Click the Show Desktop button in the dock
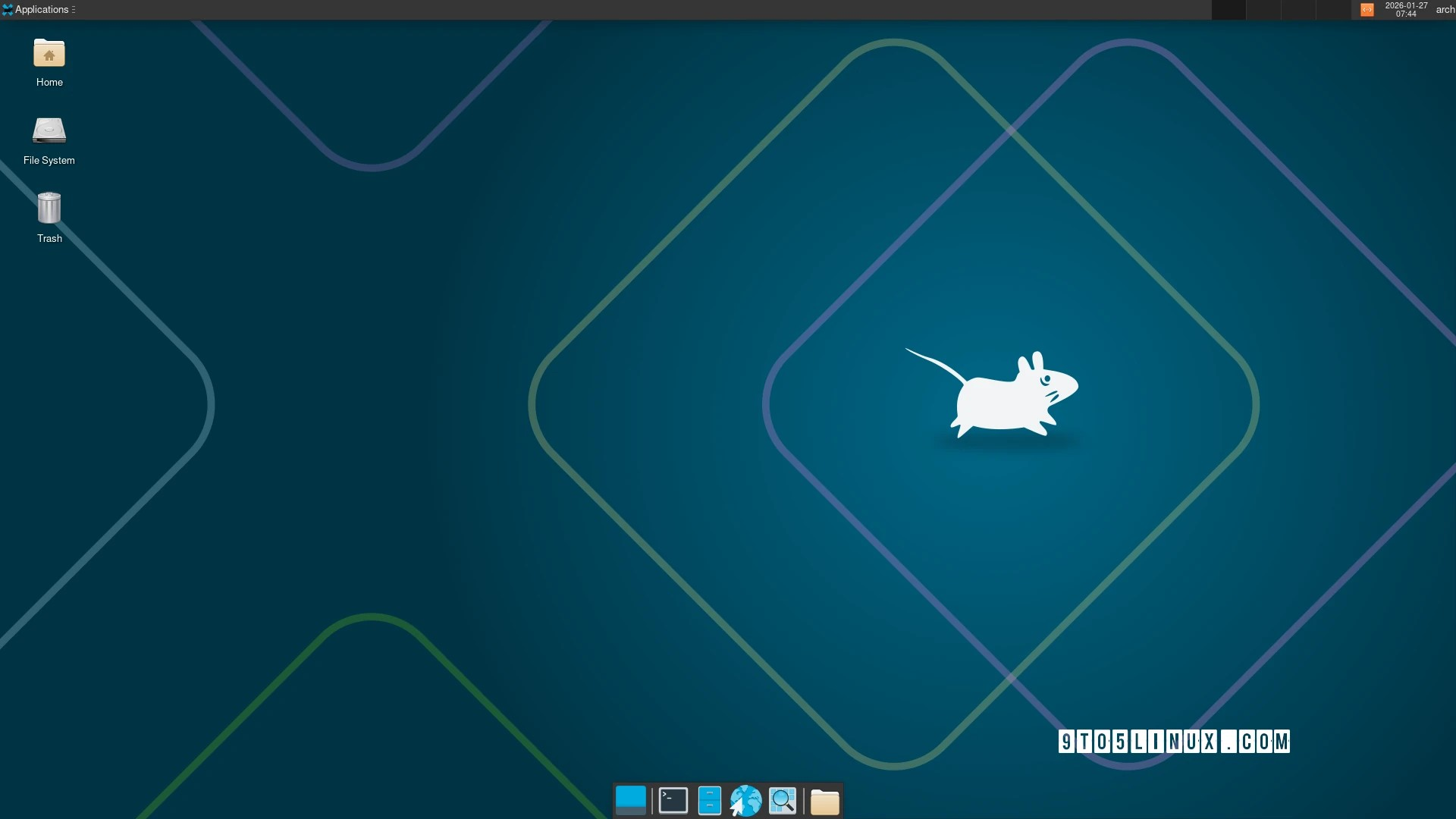The height and width of the screenshot is (819, 1456). click(x=630, y=800)
